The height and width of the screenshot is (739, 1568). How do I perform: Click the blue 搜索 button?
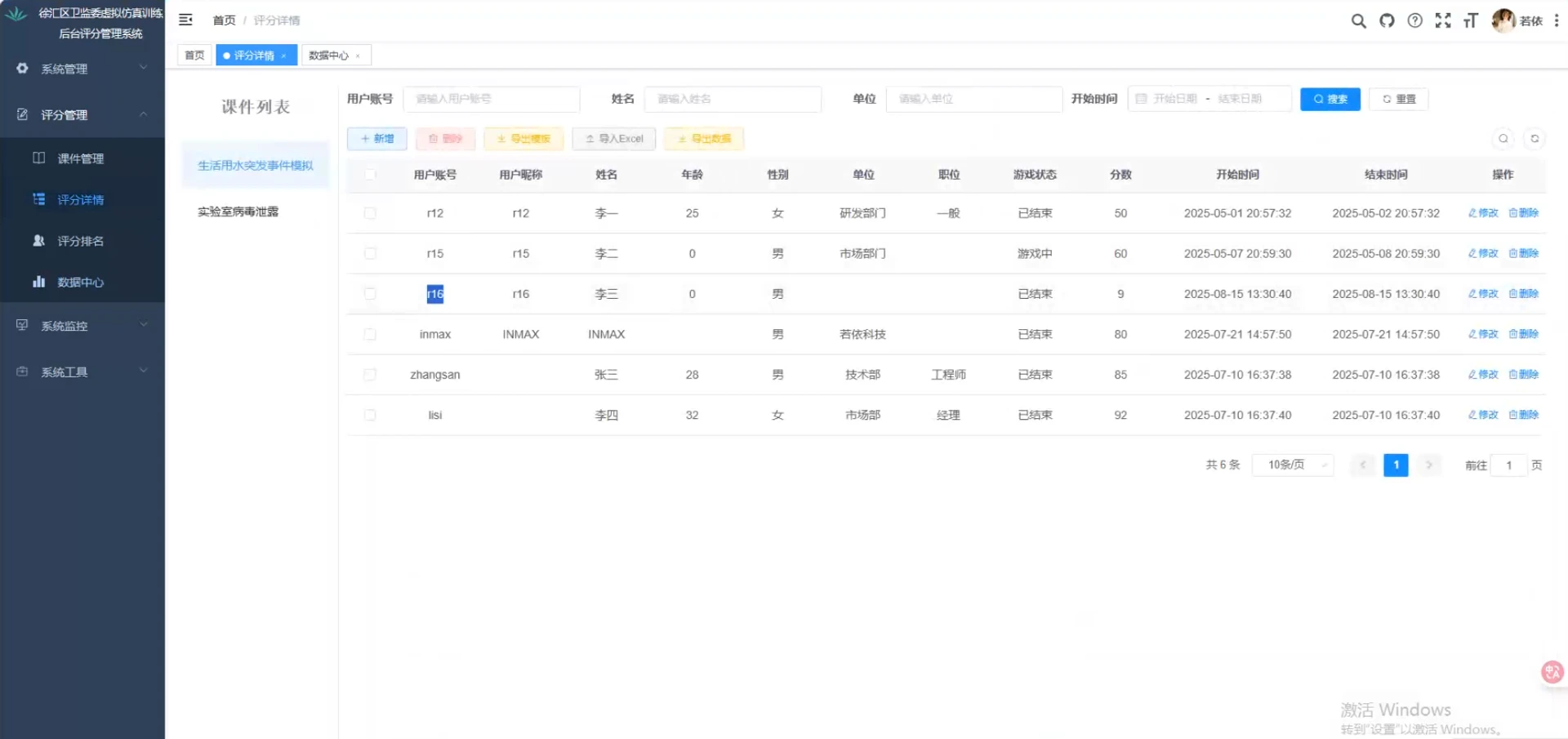[1330, 99]
